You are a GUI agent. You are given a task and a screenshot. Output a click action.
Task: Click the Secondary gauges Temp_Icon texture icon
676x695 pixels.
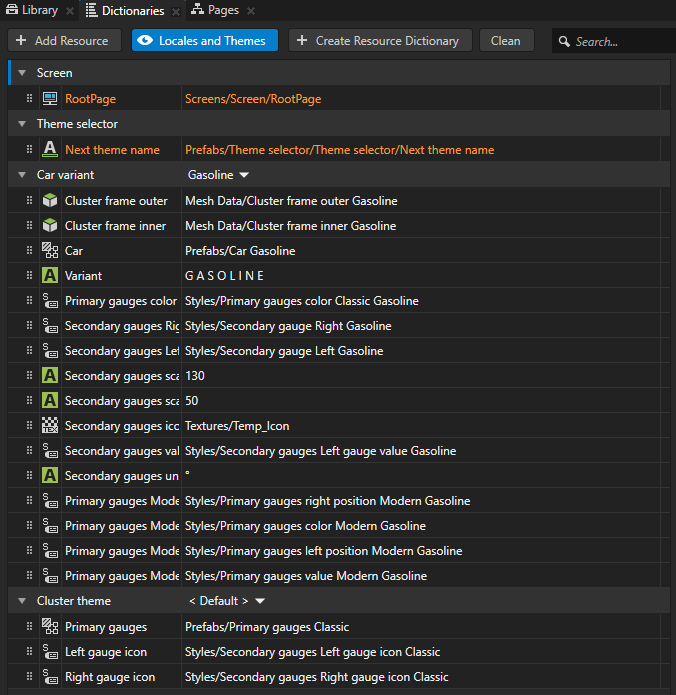pyautogui.click(x=50, y=426)
